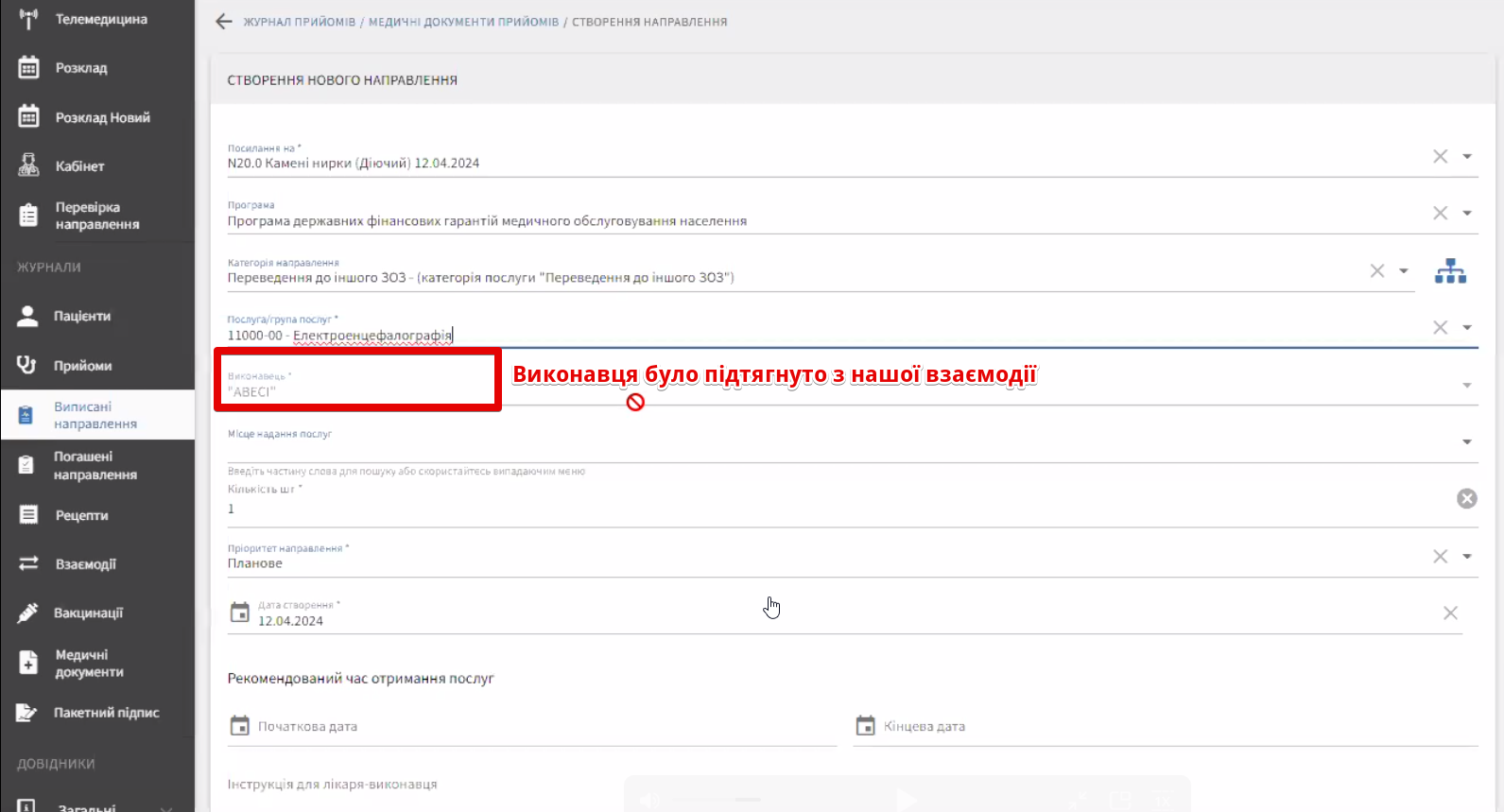Clear the Посилання на field value
1504x812 pixels.
(x=1440, y=157)
